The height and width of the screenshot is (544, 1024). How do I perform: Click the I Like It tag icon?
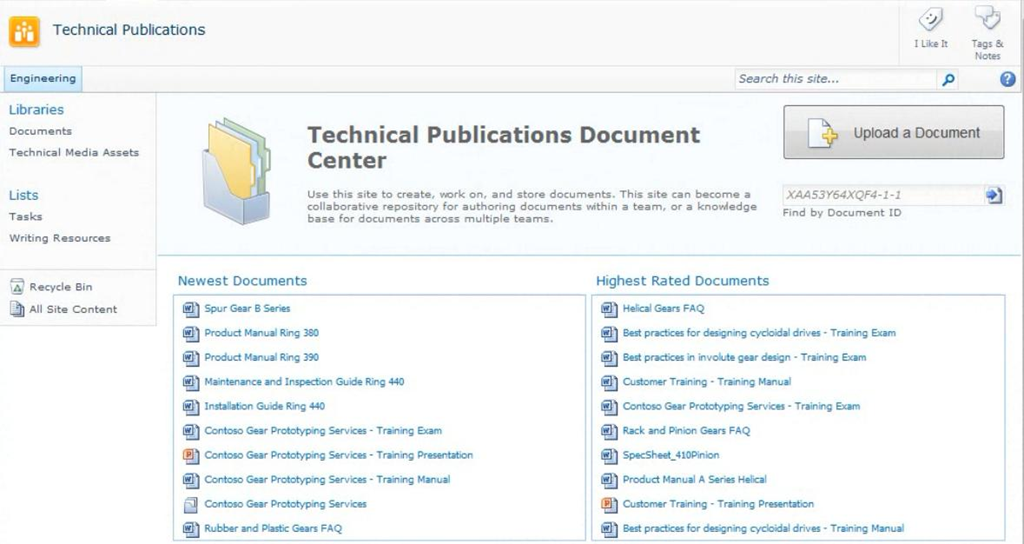click(931, 20)
